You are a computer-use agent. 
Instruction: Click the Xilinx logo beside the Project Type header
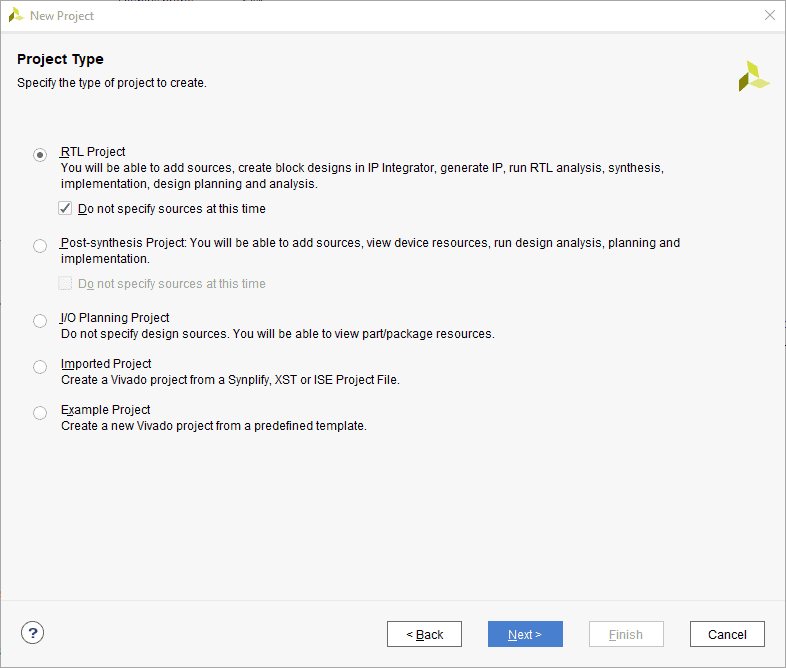click(x=753, y=76)
